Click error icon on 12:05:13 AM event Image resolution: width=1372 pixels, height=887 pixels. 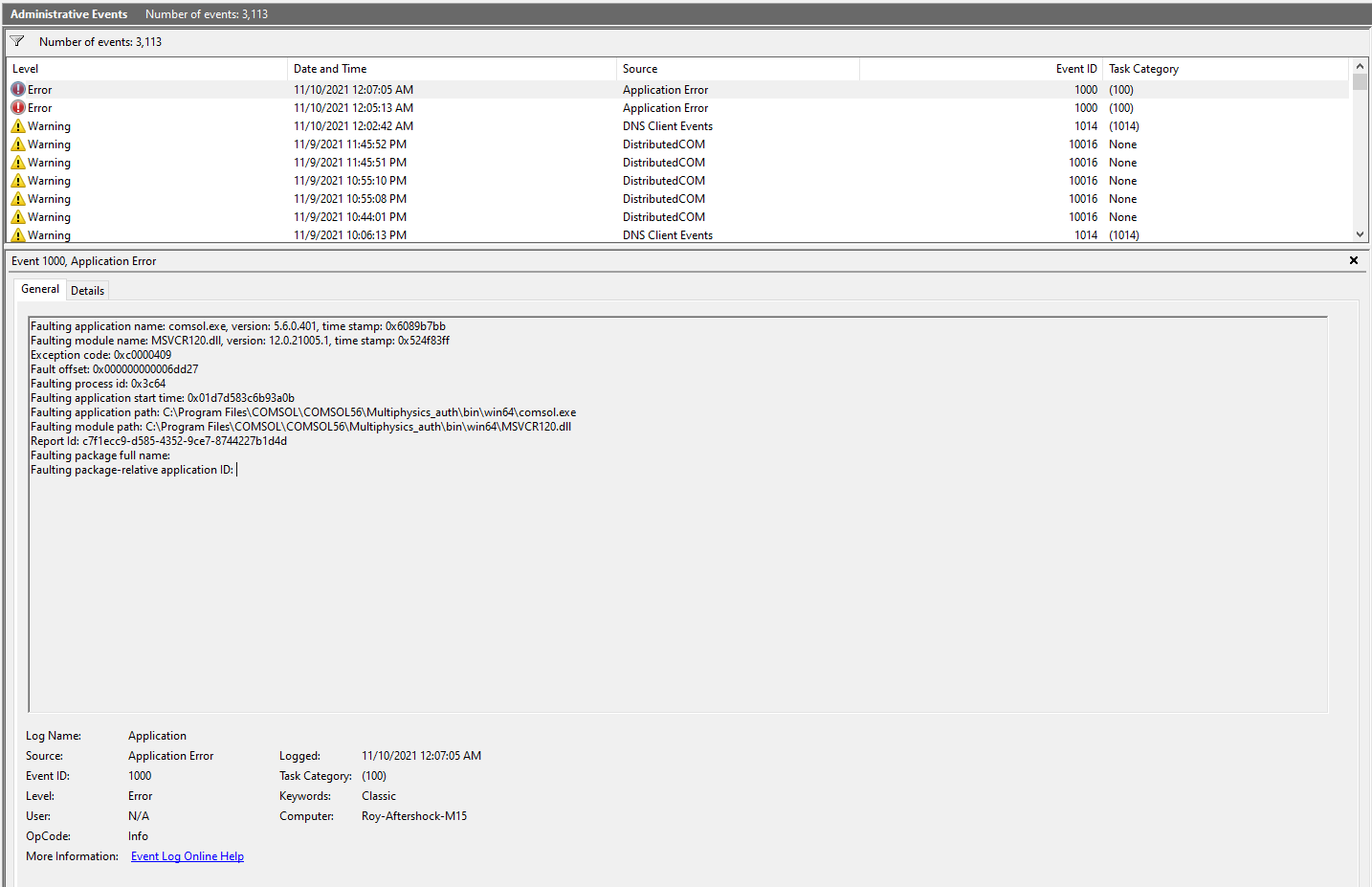18,108
